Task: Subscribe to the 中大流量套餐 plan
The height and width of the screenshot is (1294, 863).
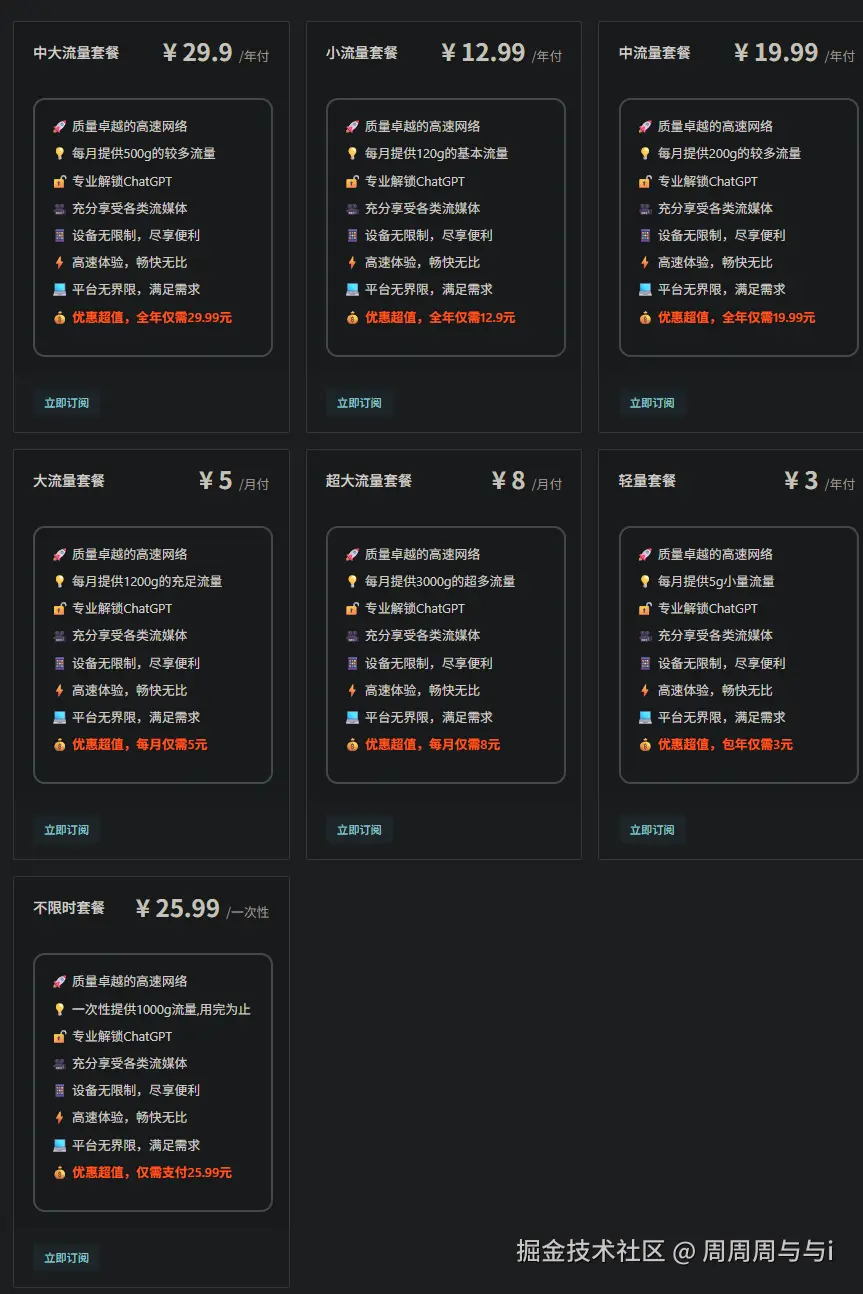Action: click(66, 404)
